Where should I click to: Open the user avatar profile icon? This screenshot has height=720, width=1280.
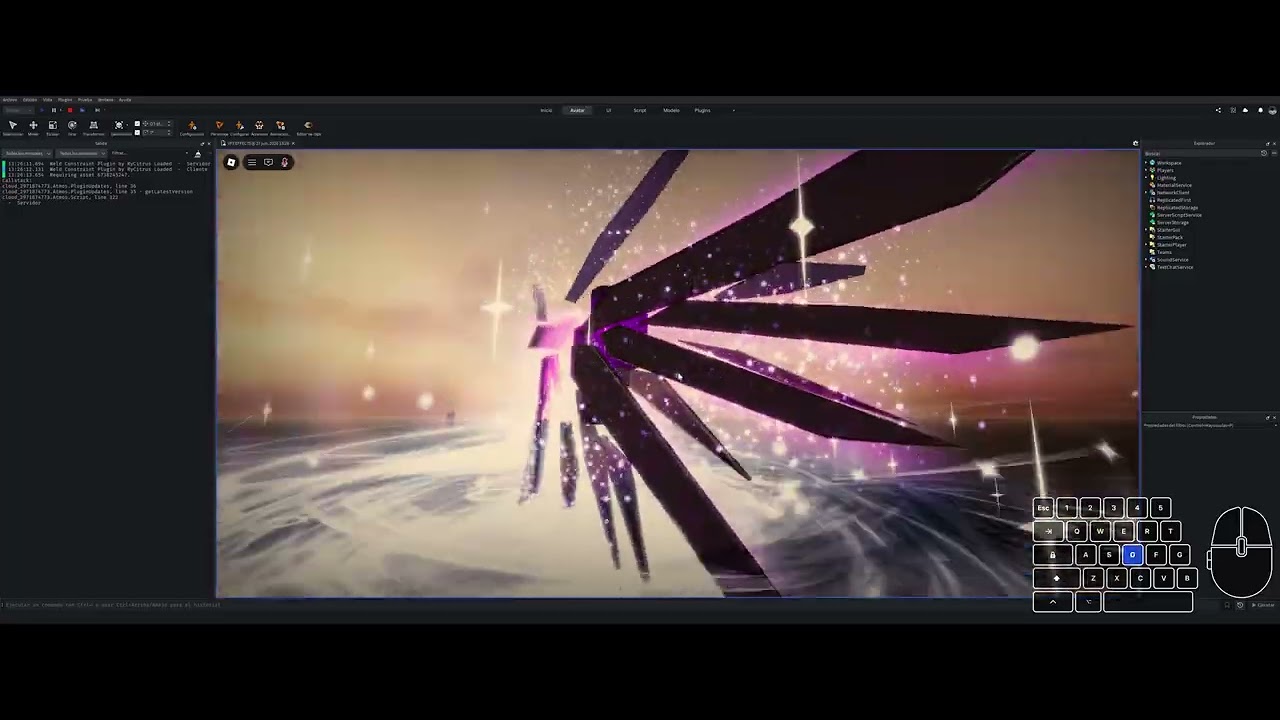coord(1272,110)
